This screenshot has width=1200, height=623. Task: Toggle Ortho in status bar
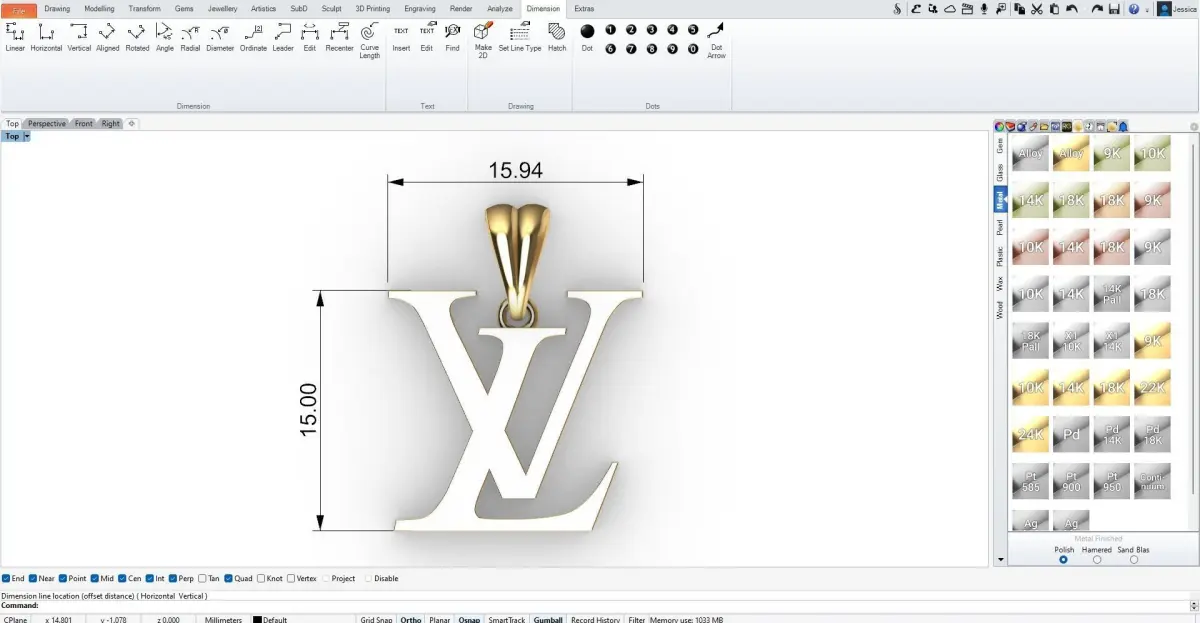click(x=410, y=620)
